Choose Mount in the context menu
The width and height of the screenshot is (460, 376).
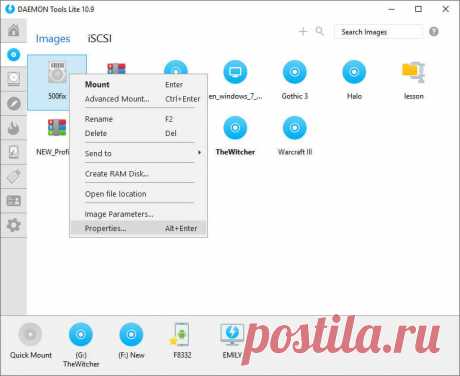[139, 85]
